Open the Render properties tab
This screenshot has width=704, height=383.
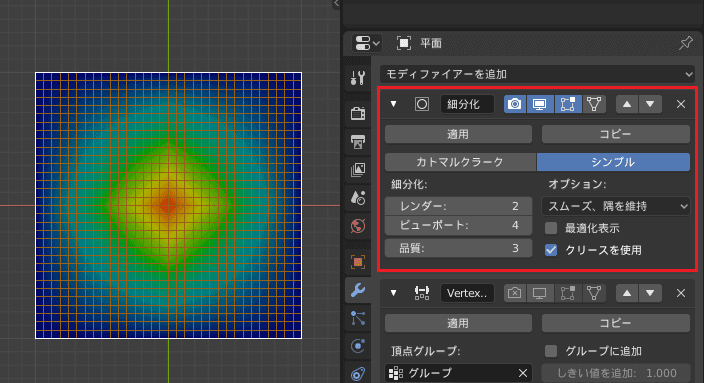coord(358,113)
